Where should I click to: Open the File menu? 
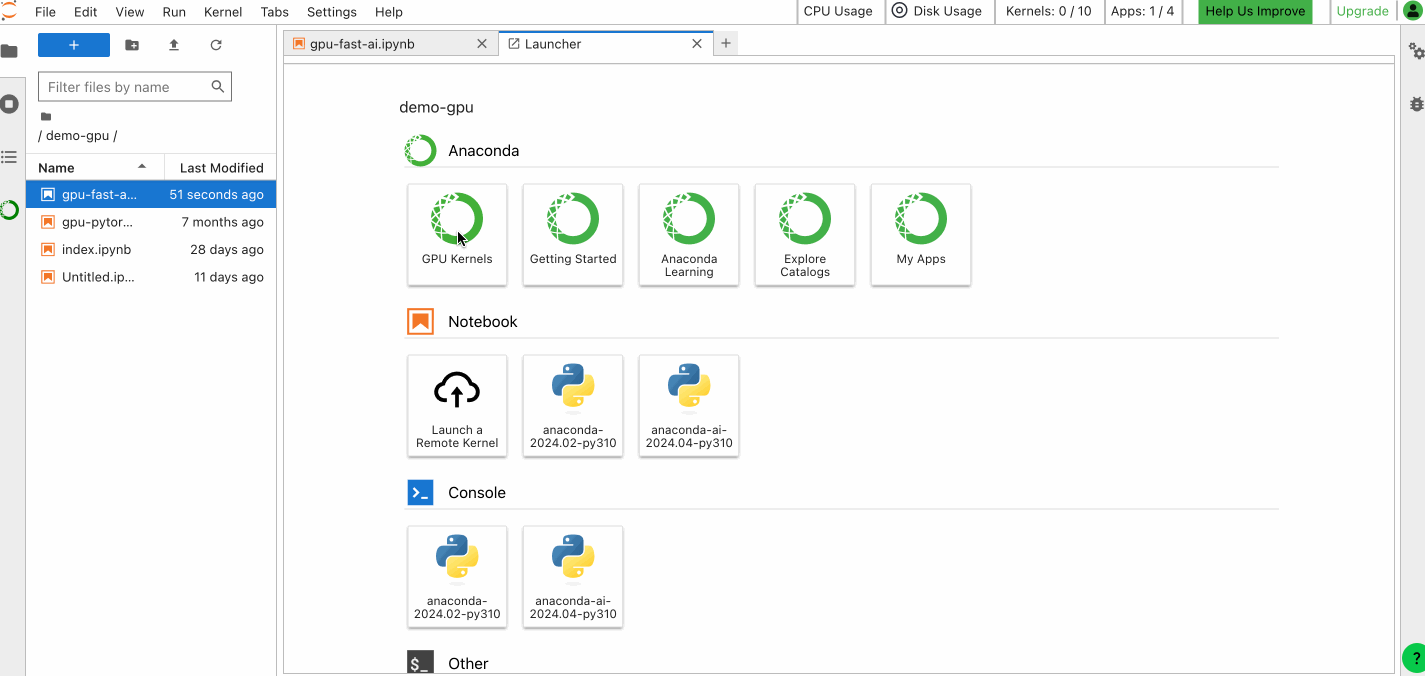[x=45, y=12]
